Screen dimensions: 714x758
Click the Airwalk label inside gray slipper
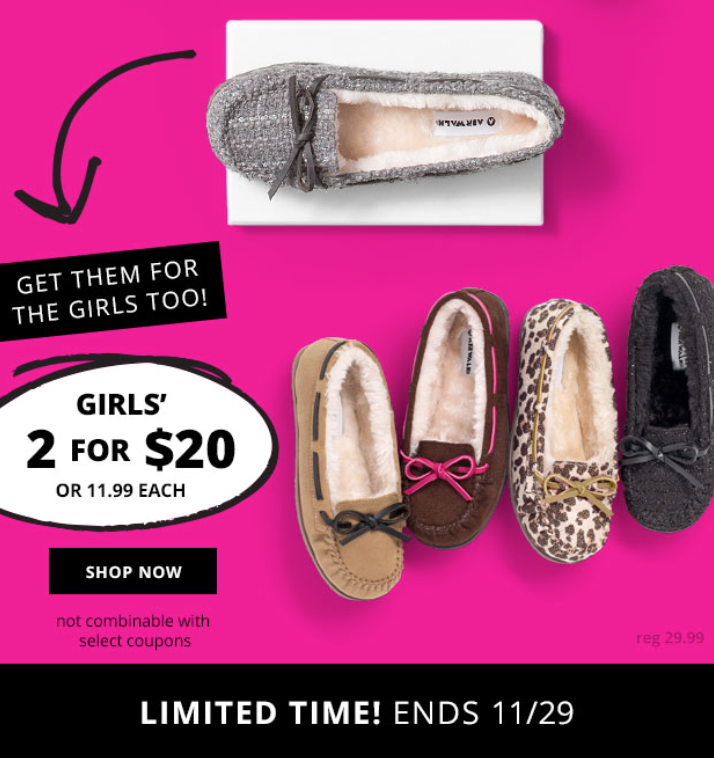[x=465, y=123]
